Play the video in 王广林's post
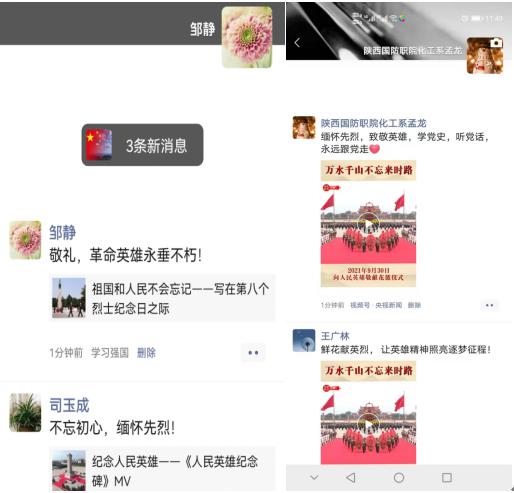514x493 pixels. point(368,424)
